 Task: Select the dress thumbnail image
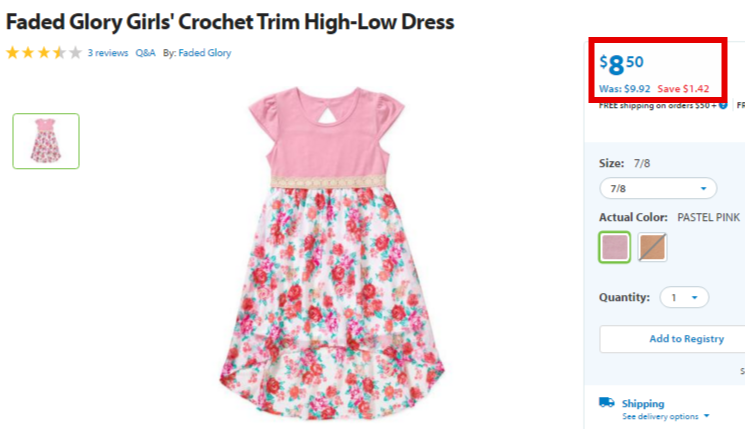46,141
